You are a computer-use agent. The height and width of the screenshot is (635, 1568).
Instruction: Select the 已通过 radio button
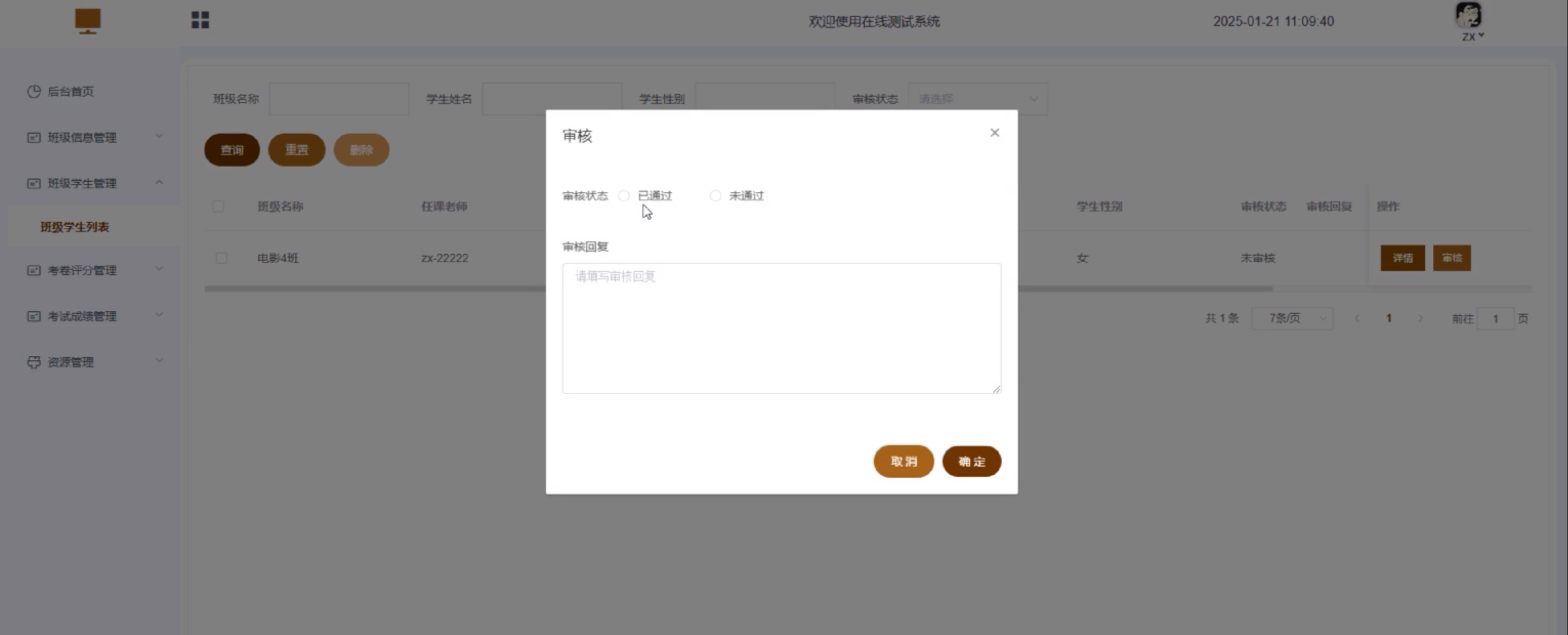(624, 196)
